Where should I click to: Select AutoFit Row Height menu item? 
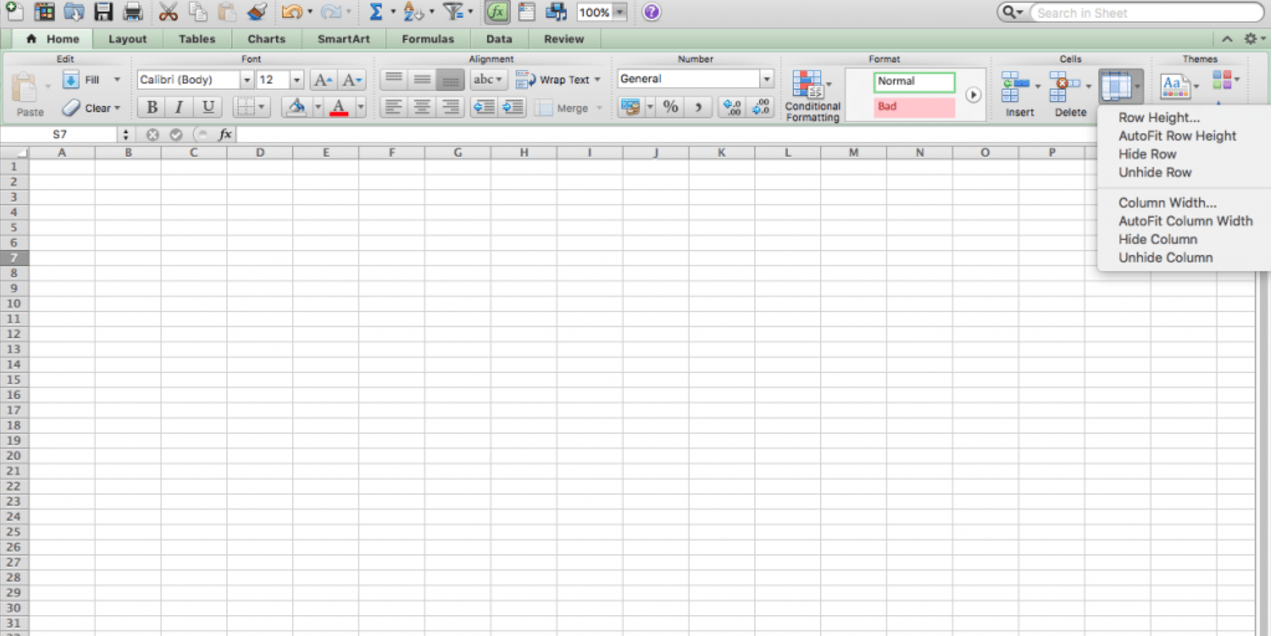(1177, 136)
